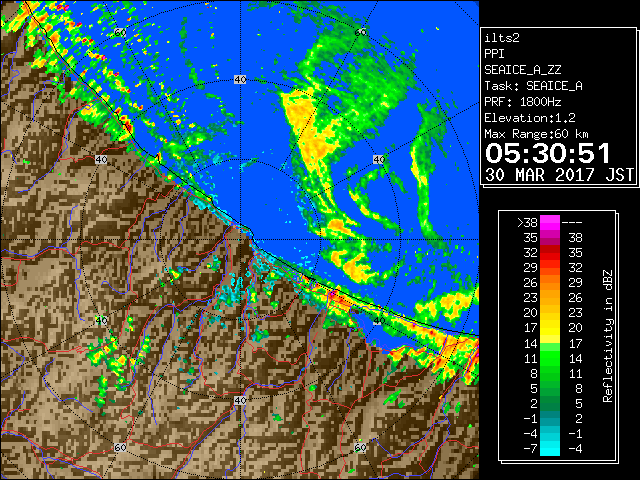Click the magenta >38 dBZ color swatch
640x480 pixels.
click(x=549, y=223)
